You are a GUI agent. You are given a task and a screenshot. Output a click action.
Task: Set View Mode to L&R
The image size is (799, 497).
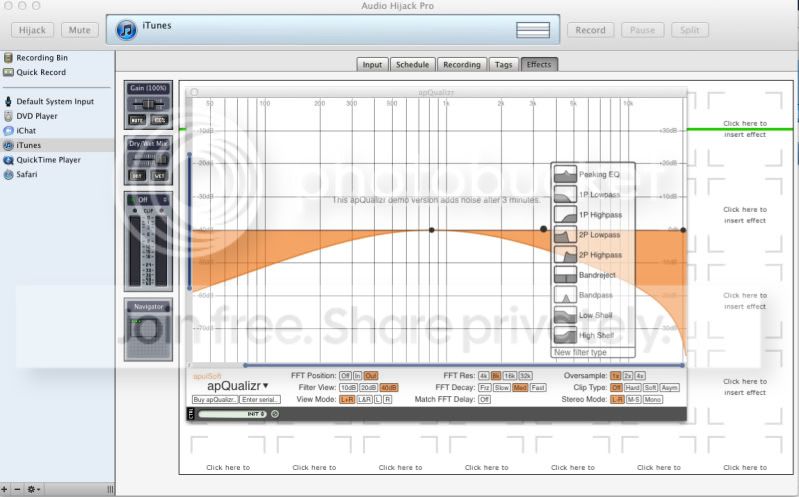[x=364, y=399]
